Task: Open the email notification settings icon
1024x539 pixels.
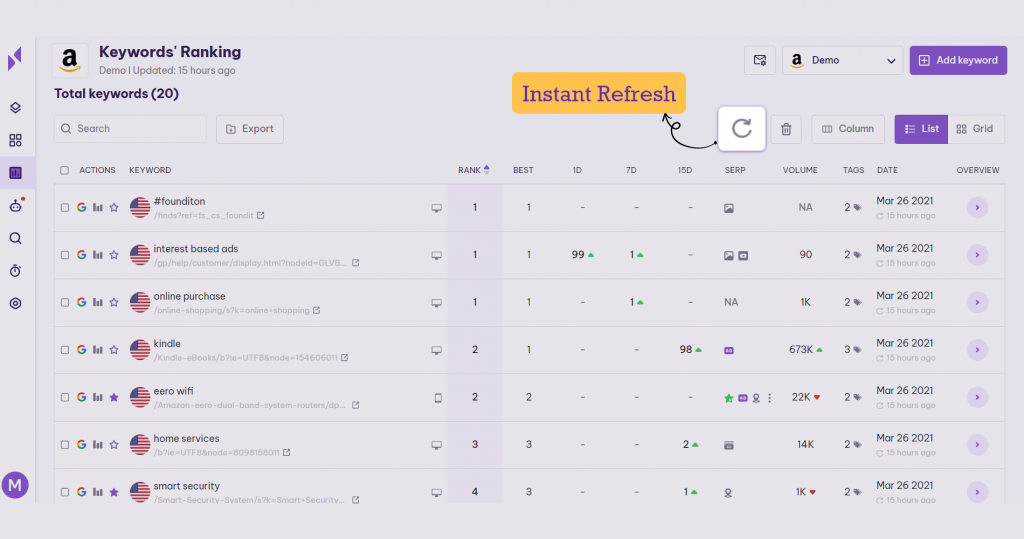Action: click(x=760, y=60)
